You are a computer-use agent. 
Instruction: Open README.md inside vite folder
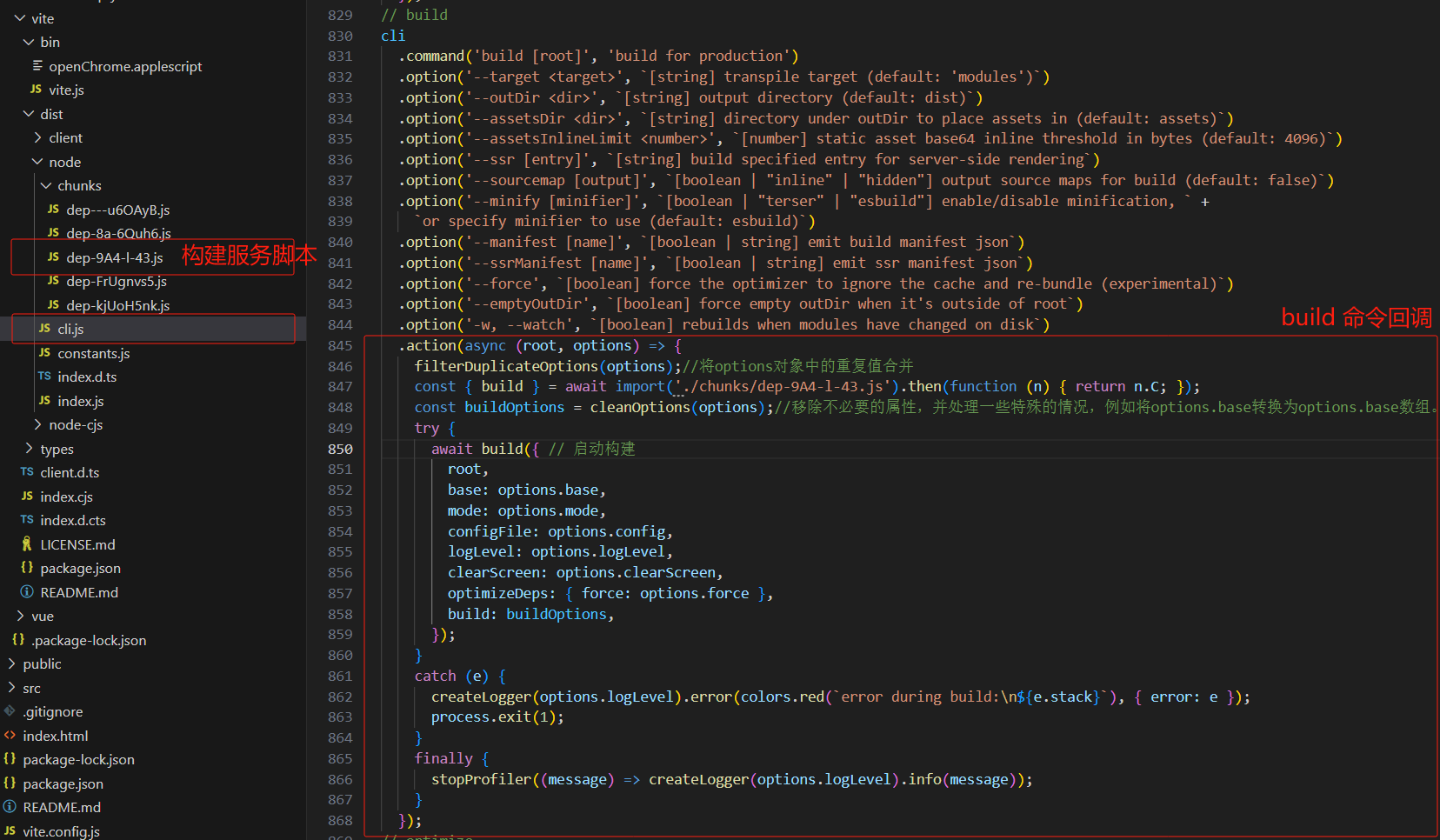(x=79, y=592)
